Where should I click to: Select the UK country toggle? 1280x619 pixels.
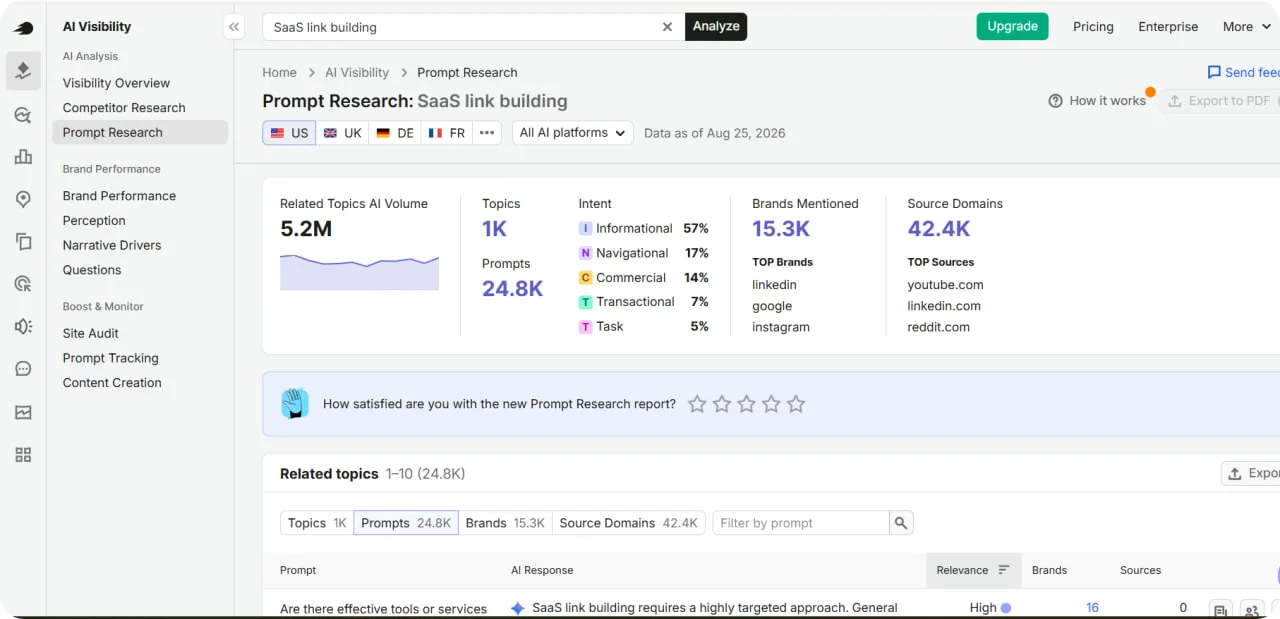click(x=343, y=133)
